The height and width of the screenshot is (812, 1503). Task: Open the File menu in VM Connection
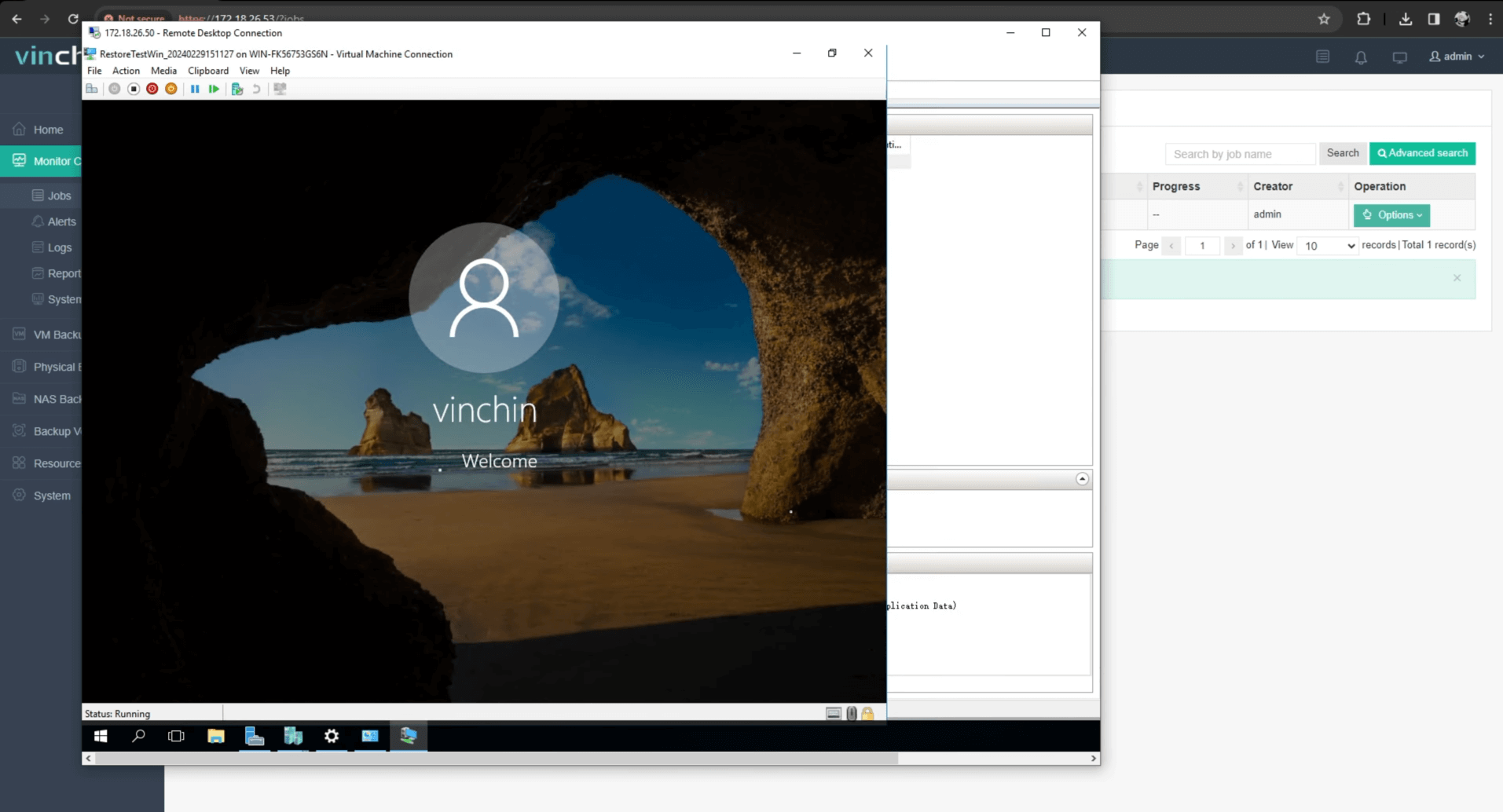tap(94, 71)
